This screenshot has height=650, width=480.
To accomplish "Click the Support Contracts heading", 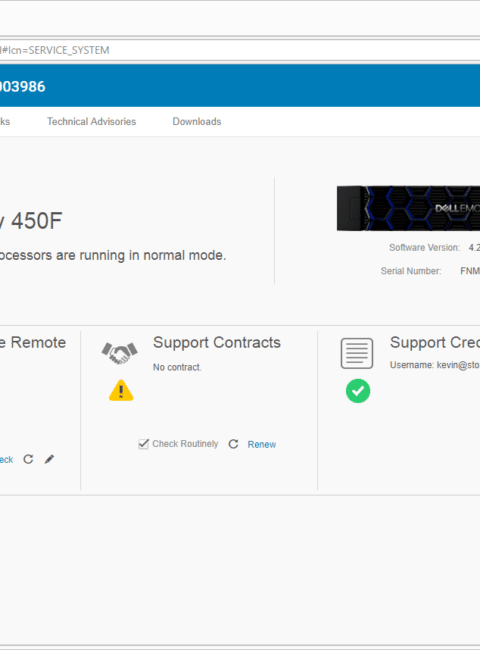I will coord(217,342).
